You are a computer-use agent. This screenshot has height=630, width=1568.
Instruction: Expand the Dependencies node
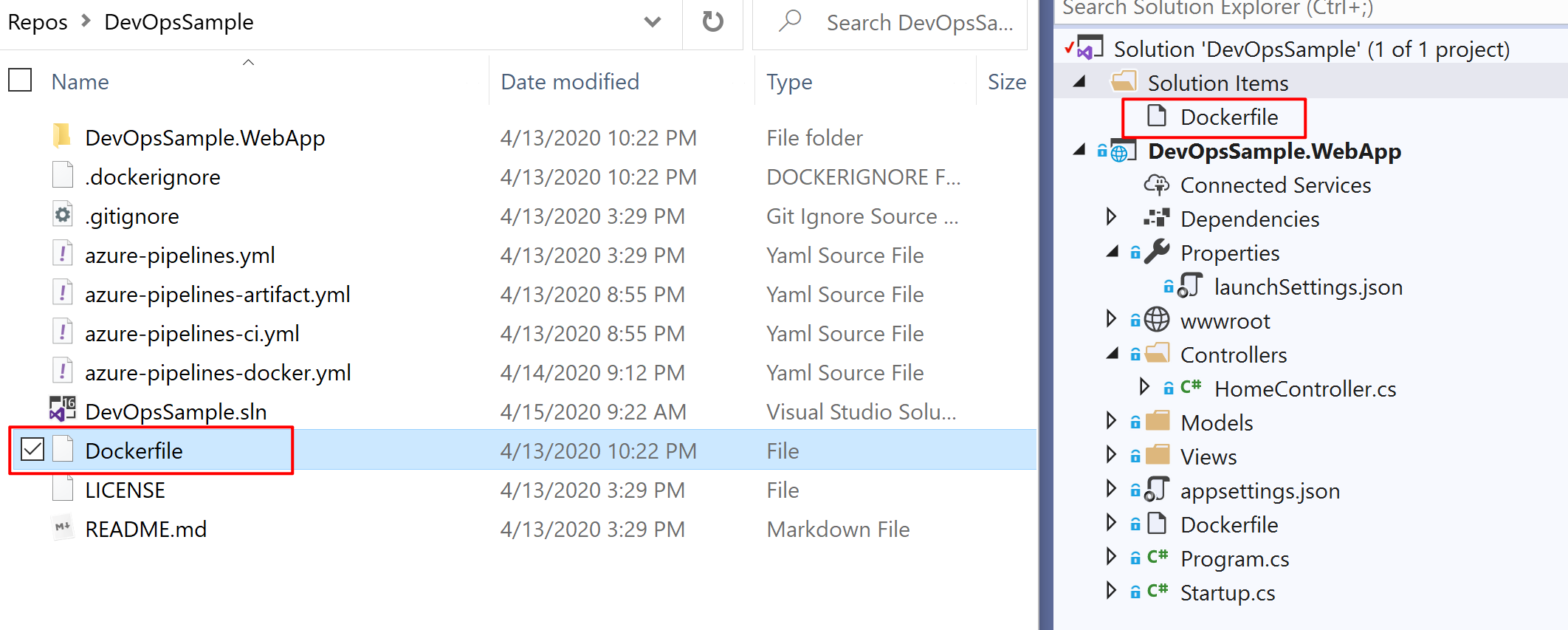coord(1111,216)
